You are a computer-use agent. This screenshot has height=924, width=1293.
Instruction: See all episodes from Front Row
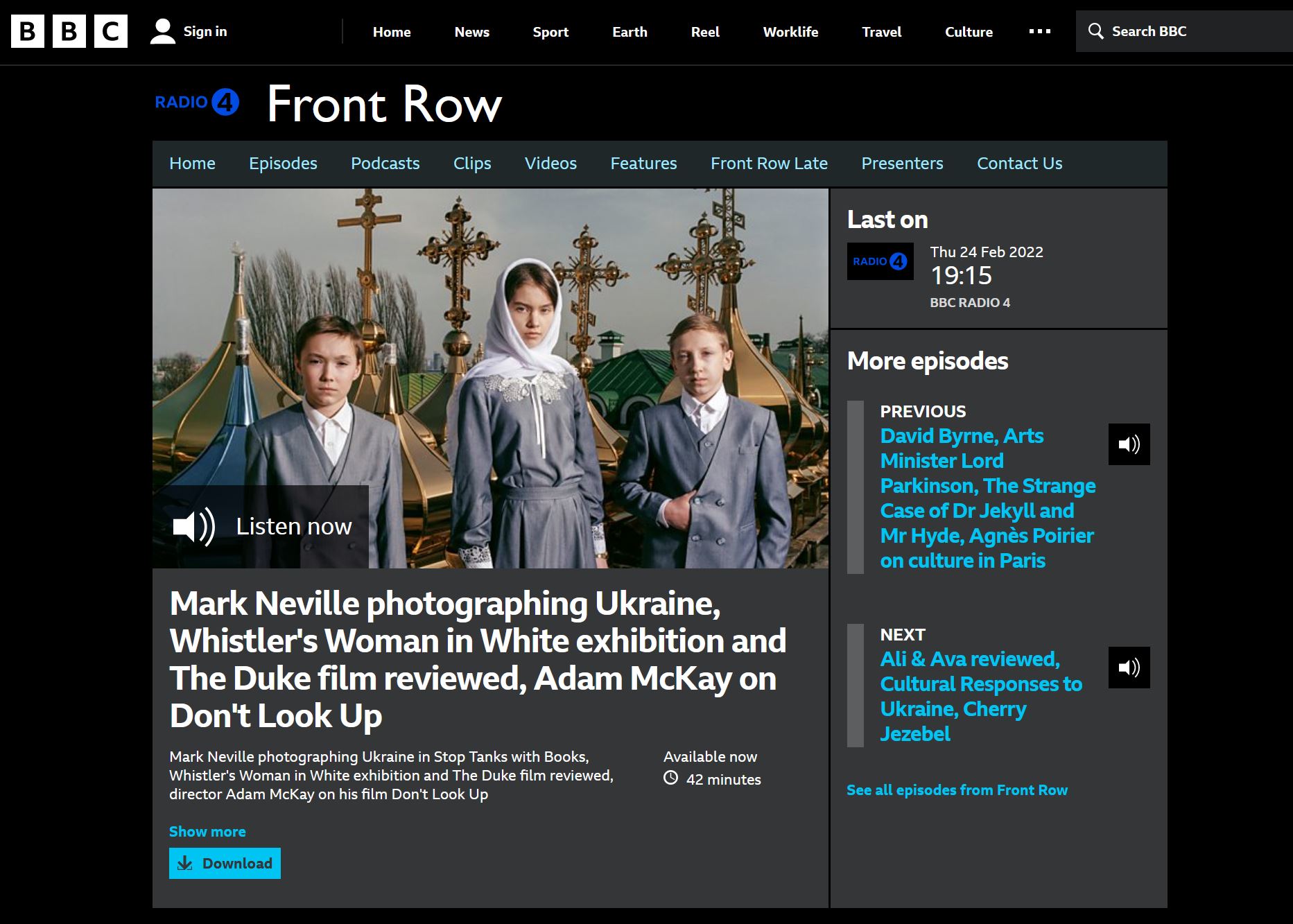pos(957,790)
